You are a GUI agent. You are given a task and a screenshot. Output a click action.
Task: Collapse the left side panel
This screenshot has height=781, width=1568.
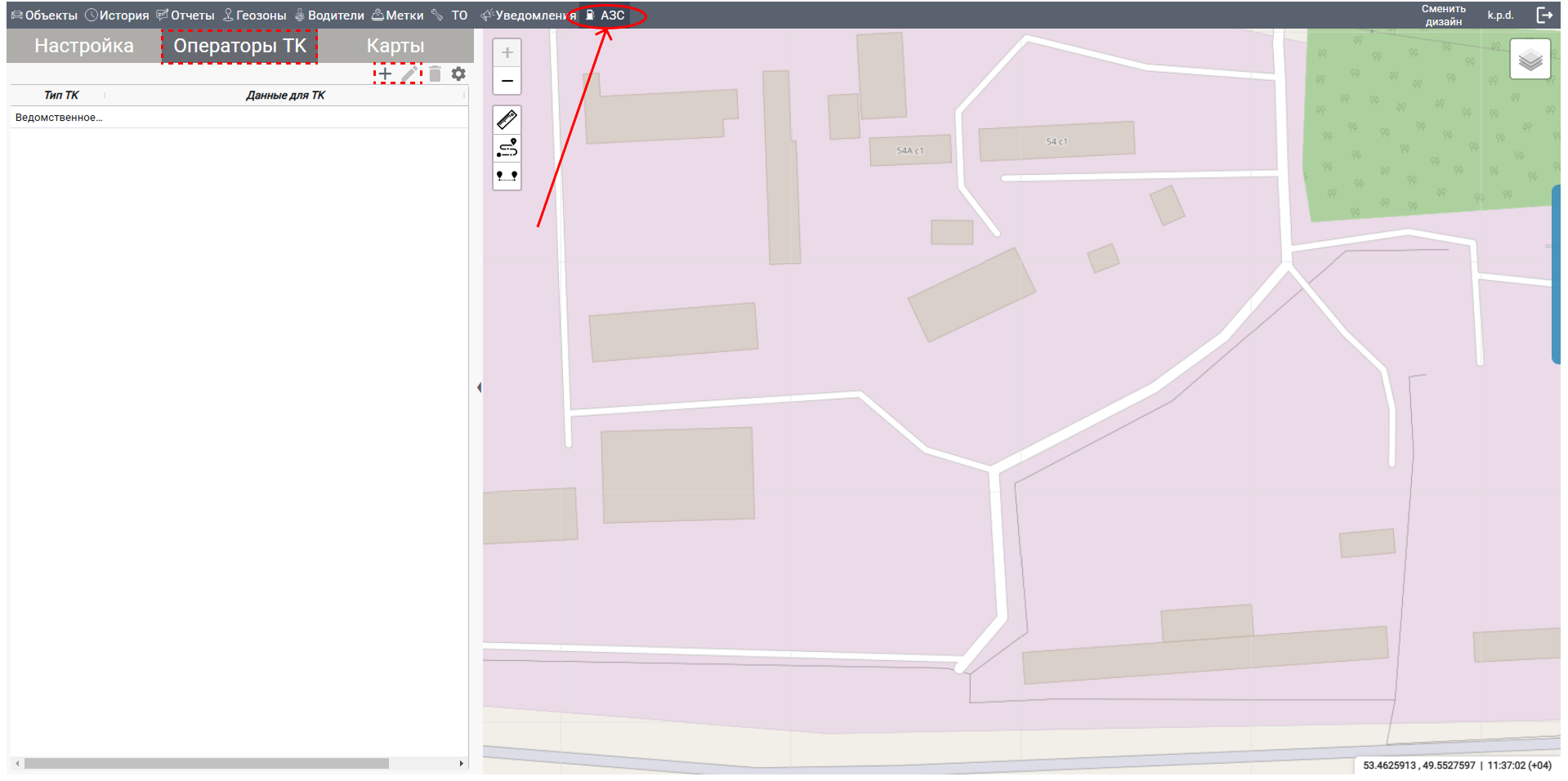(x=479, y=387)
